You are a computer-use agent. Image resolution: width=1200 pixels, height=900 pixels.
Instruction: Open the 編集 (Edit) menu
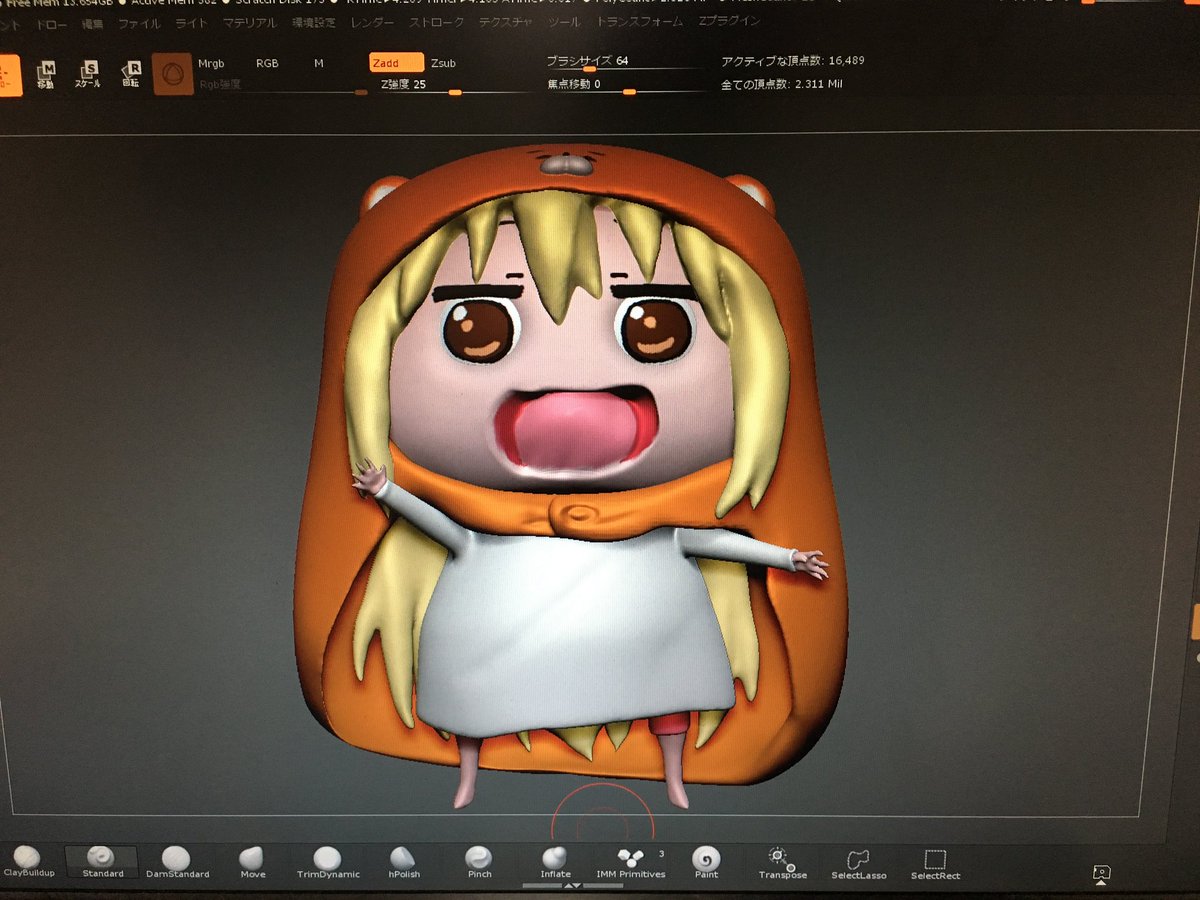(91, 22)
